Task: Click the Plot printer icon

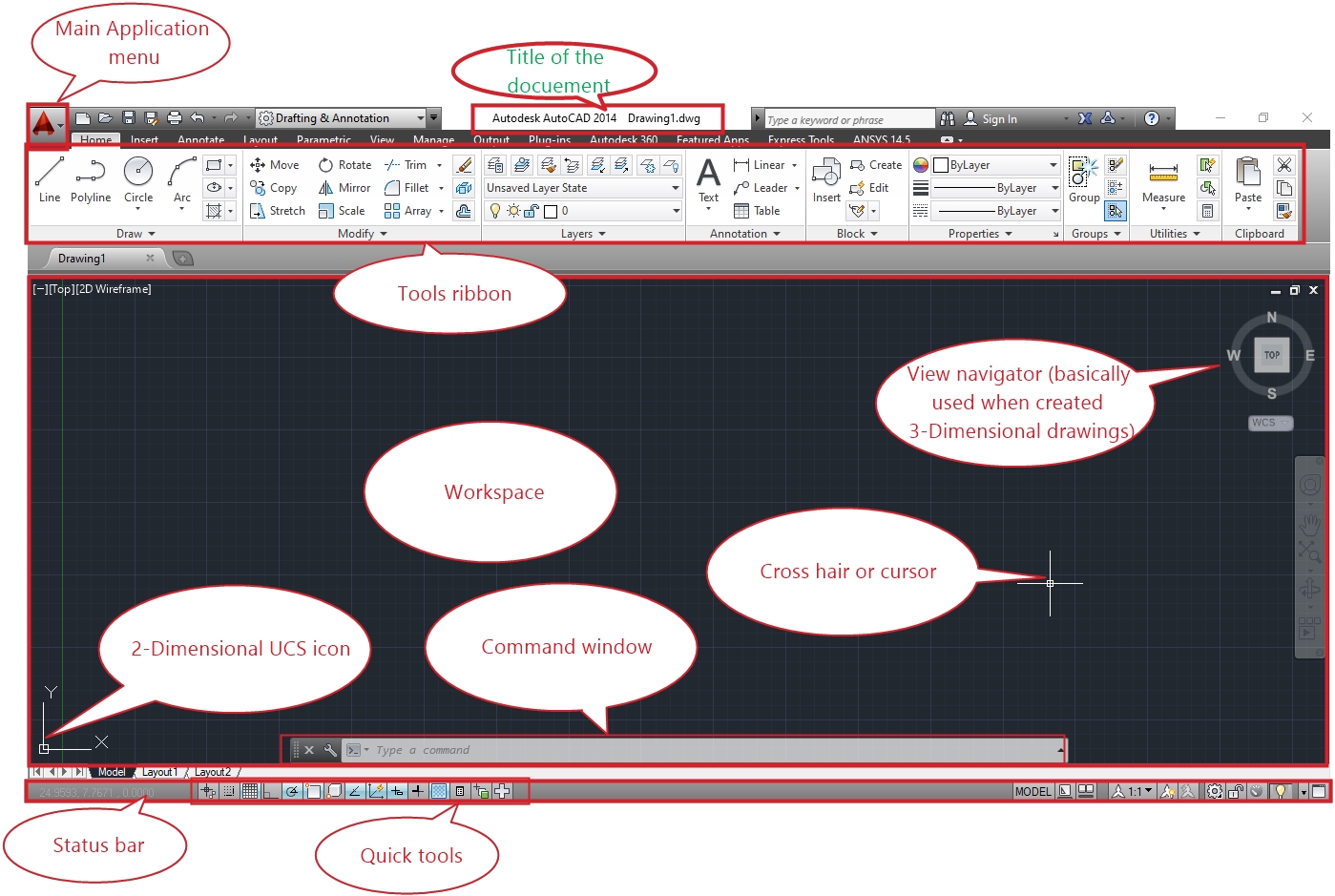Action: [x=174, y=118]
